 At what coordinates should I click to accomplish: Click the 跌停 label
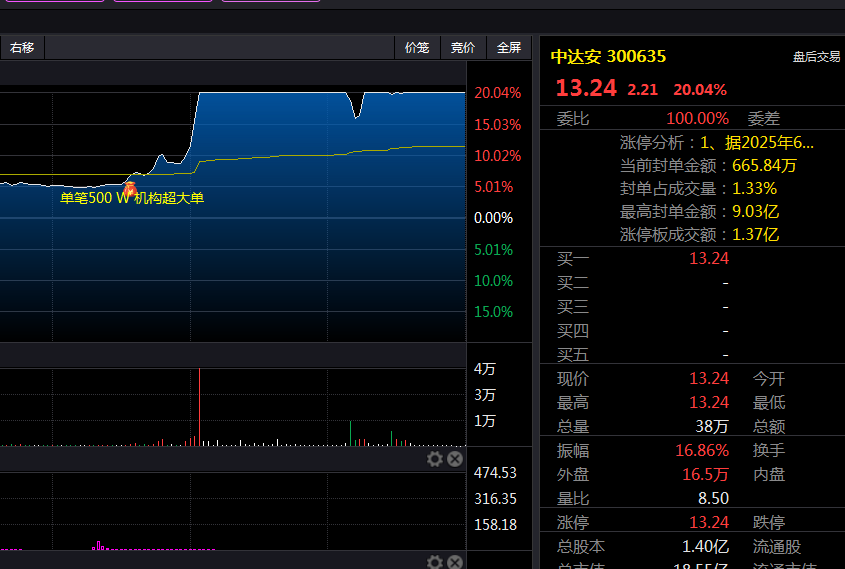pos(768,523)
